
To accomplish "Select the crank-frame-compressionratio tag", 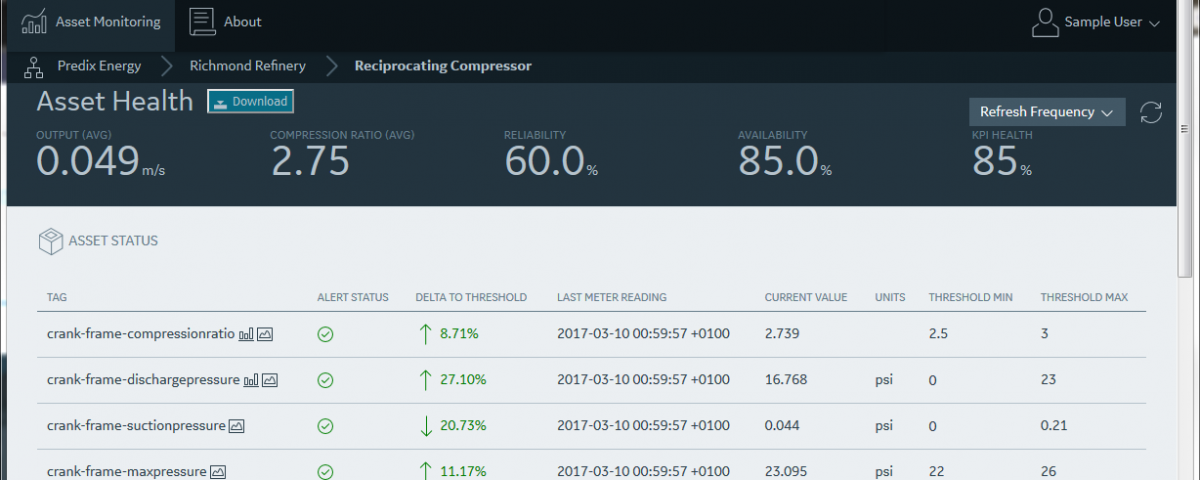I will [x=141, y=334].
